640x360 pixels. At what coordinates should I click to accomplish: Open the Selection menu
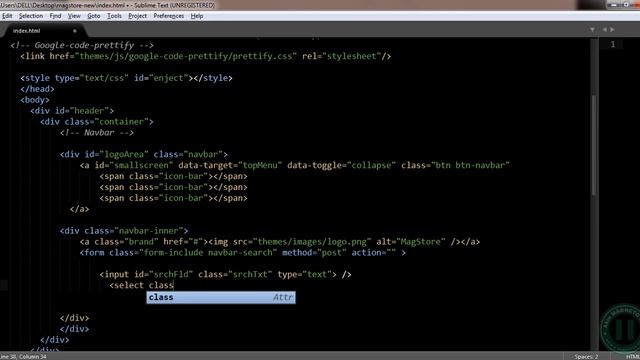(x=31, y=16)
